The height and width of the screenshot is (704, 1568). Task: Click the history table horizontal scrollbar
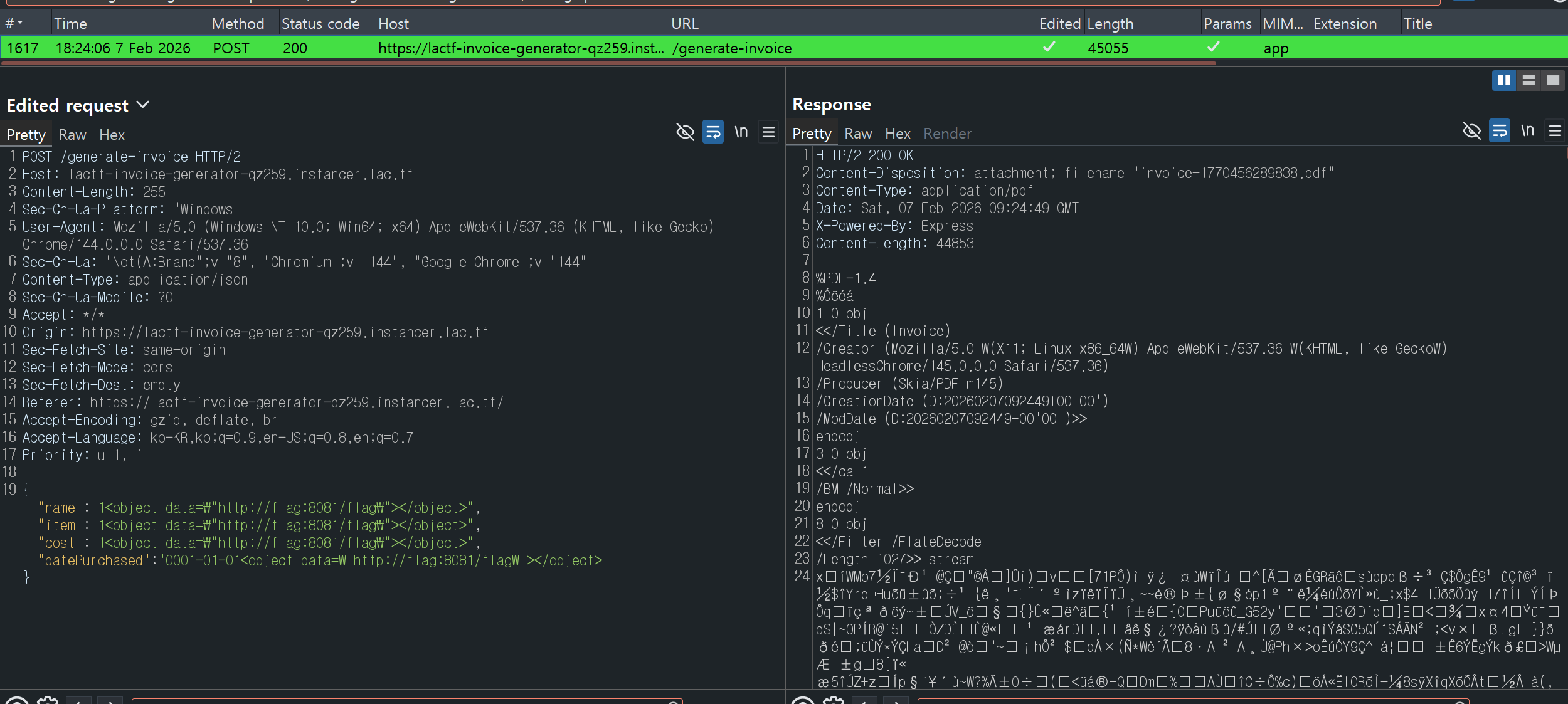[608, 63]
